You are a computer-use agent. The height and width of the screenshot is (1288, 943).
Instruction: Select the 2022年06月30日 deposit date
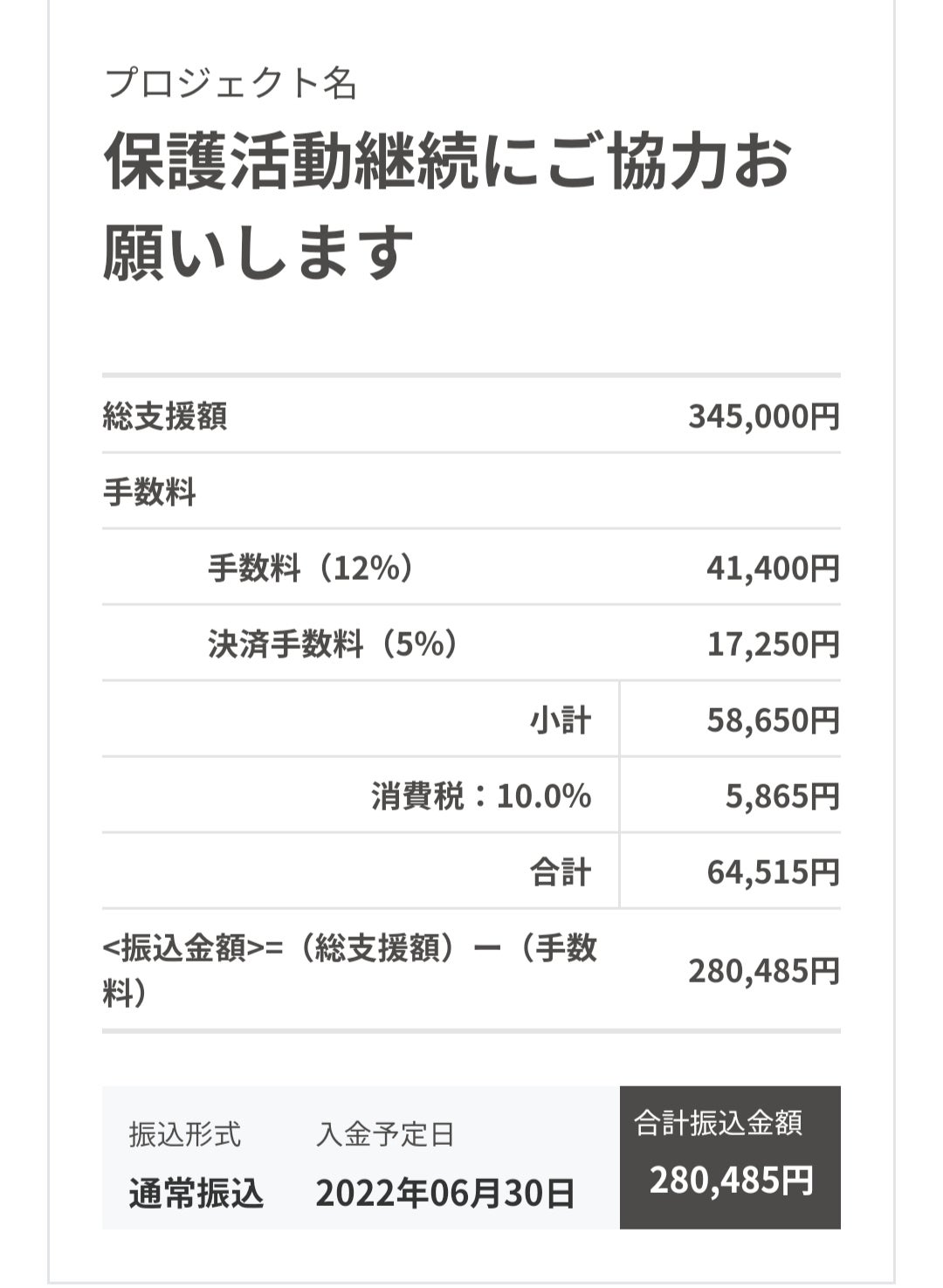(x=445, y=1193)
